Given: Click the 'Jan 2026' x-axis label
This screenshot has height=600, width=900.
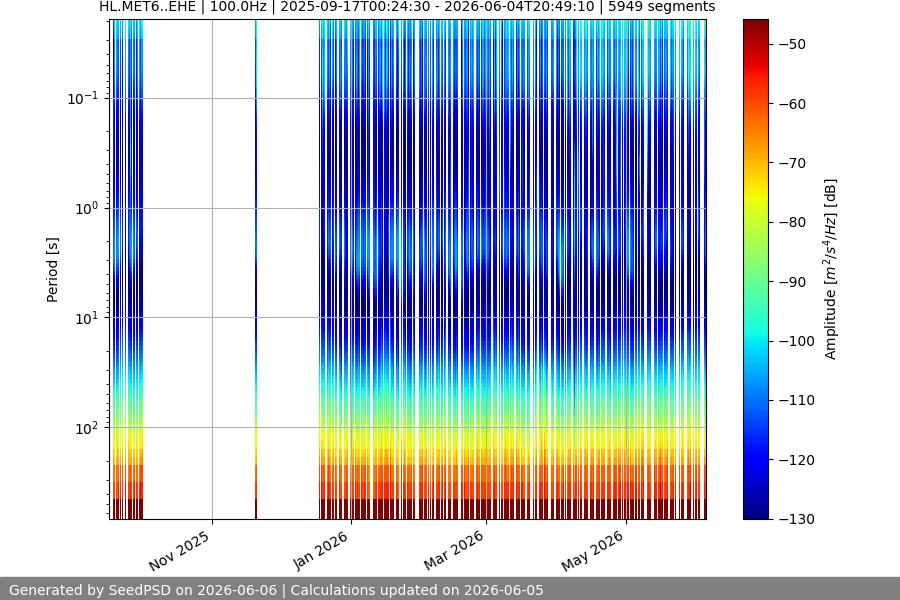Looking at the screenshot, I should 320,551.
